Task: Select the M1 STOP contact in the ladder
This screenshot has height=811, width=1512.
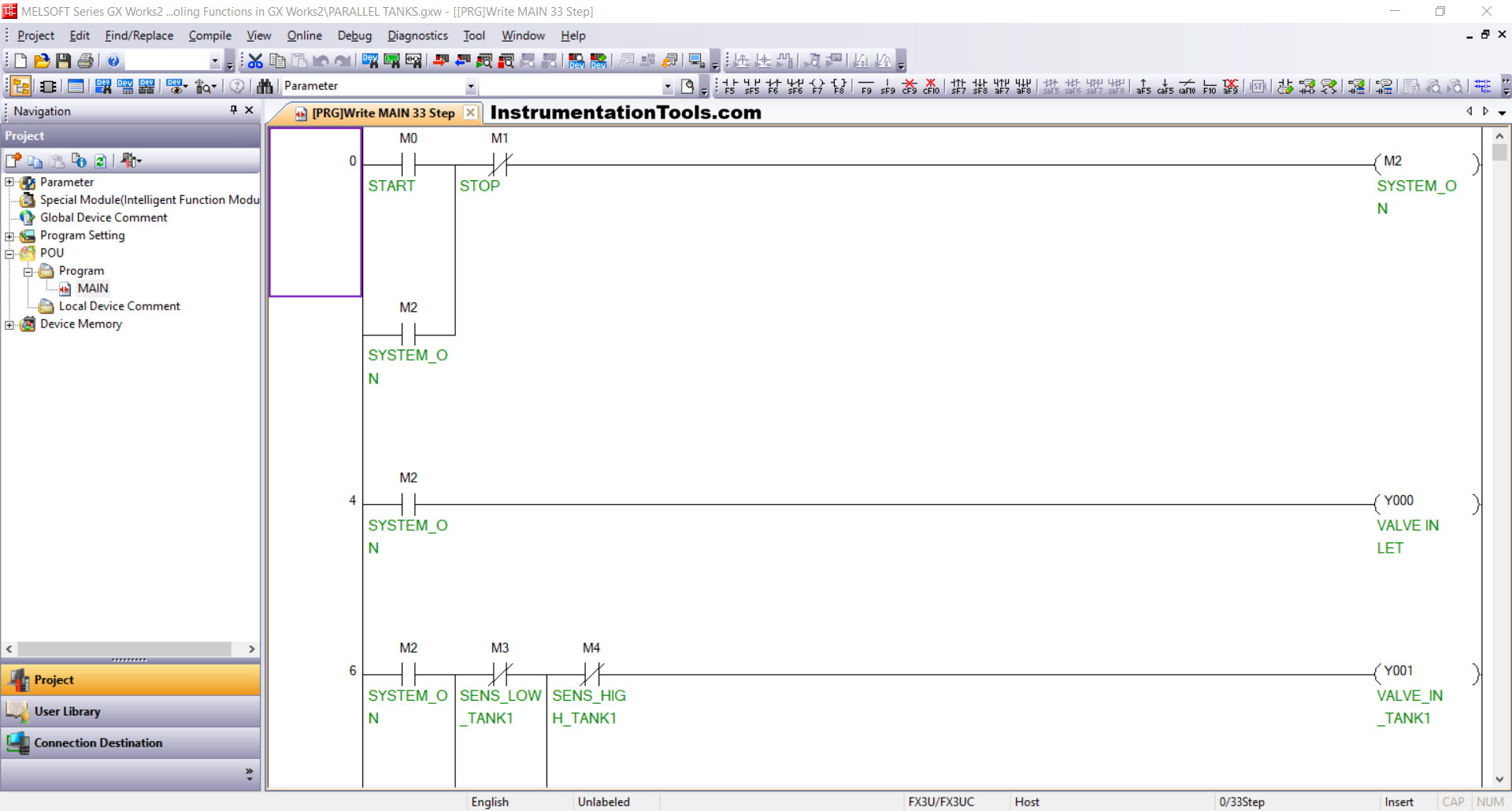Action: point(499,164)
